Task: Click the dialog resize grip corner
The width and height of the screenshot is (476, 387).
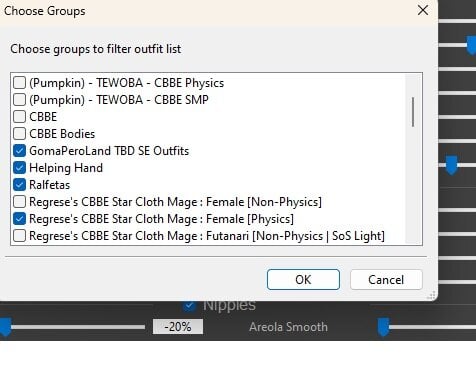Action: pyautogui.click(x=432, y=295)
